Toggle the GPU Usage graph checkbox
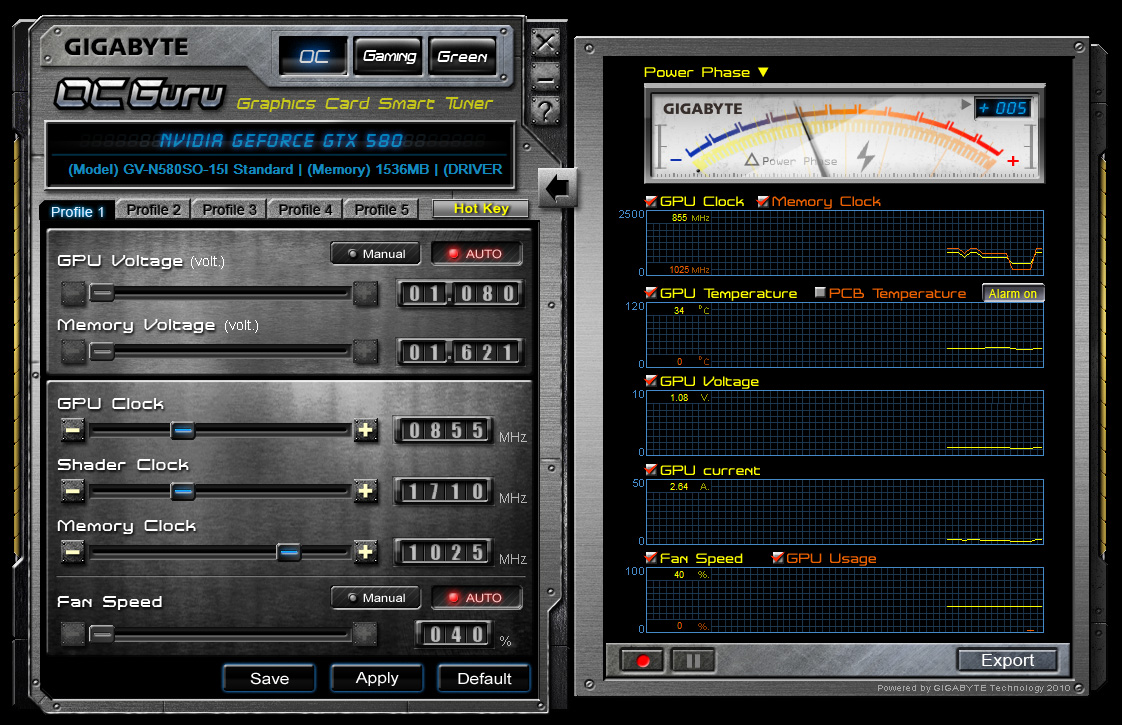Image resolution: width=1122 pixels, height=725 pixels. tap(778, 558)
